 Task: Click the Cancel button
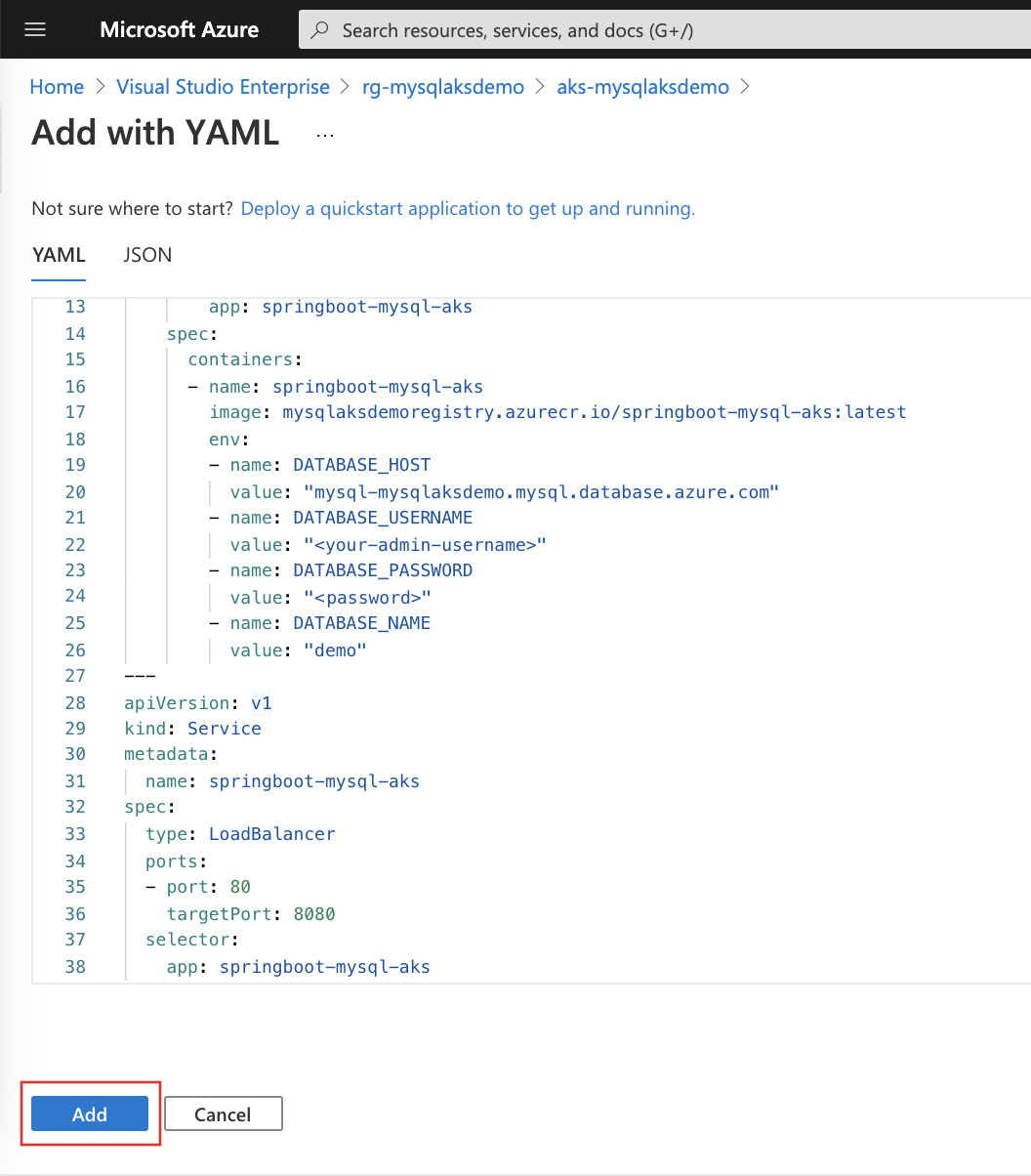click(x=223, y=1113)
